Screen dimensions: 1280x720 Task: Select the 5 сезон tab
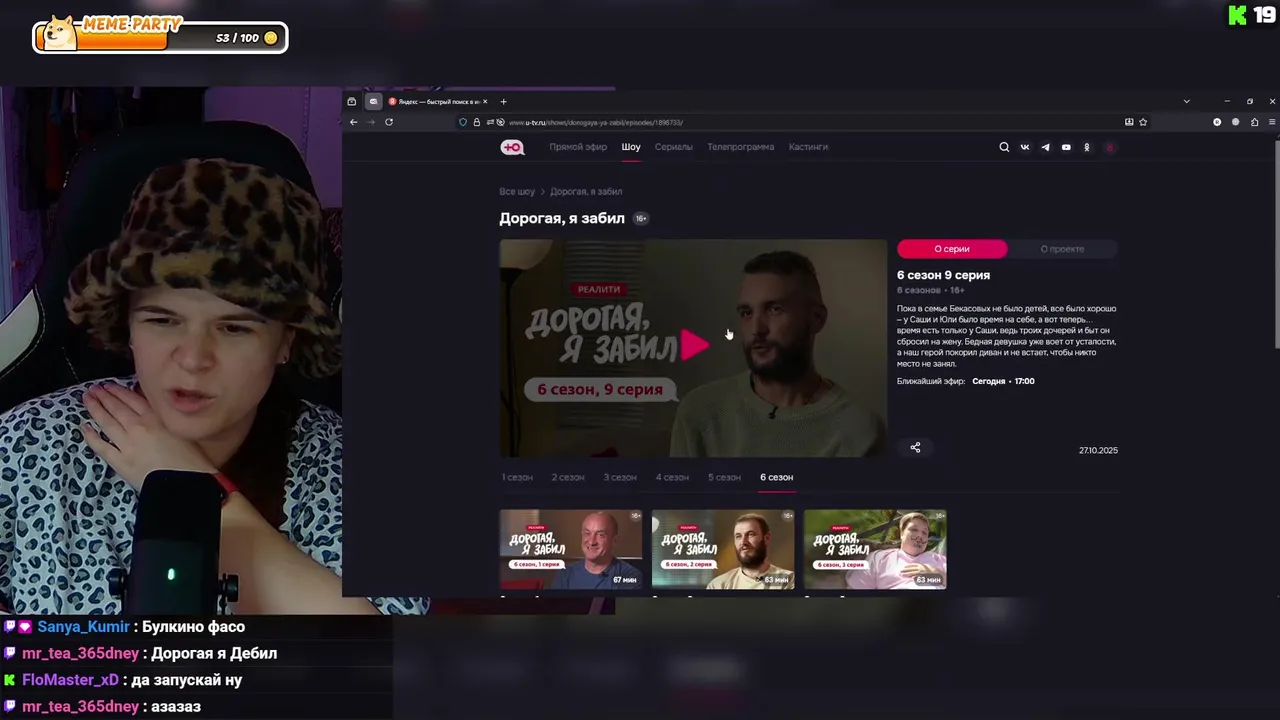pos(724,477)
